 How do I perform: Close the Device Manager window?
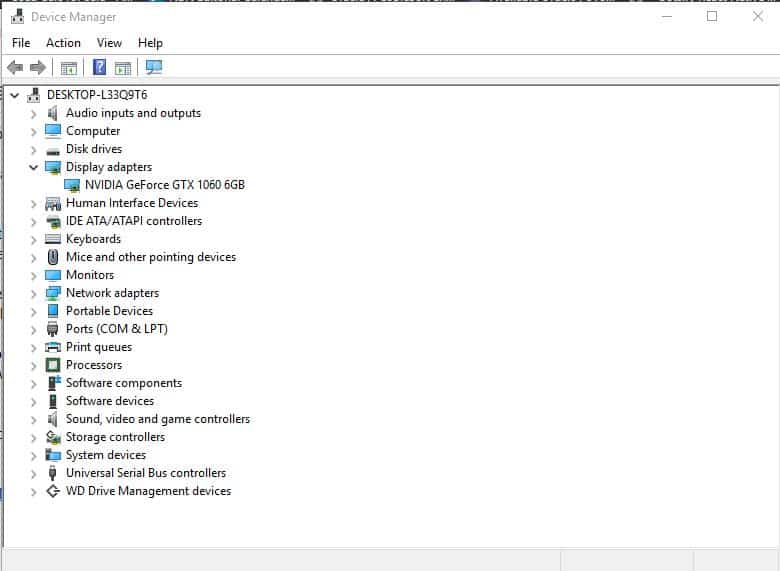758,16
